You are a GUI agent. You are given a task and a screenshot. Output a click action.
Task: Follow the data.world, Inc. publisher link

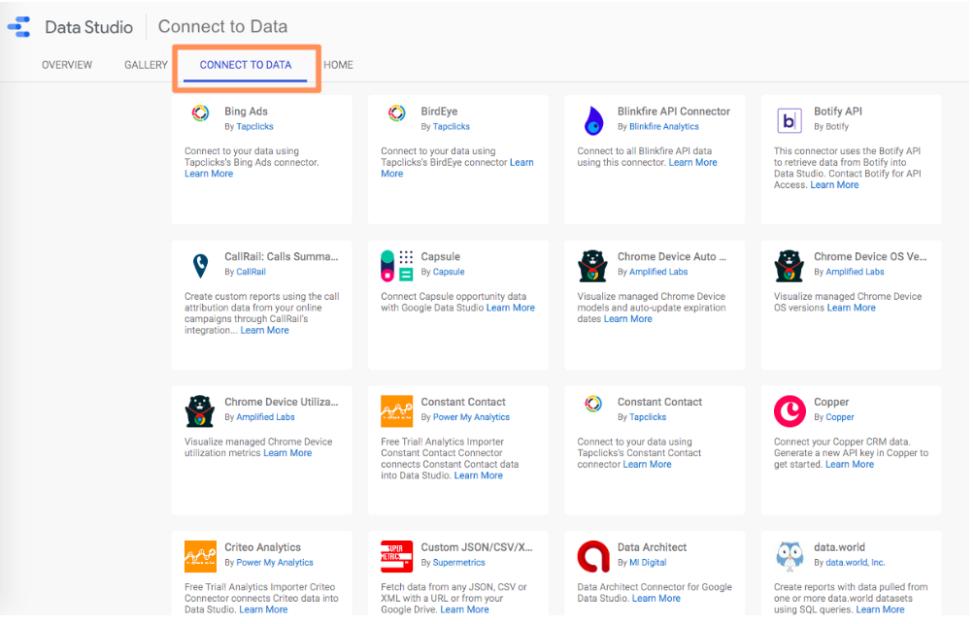coord(855,560)
